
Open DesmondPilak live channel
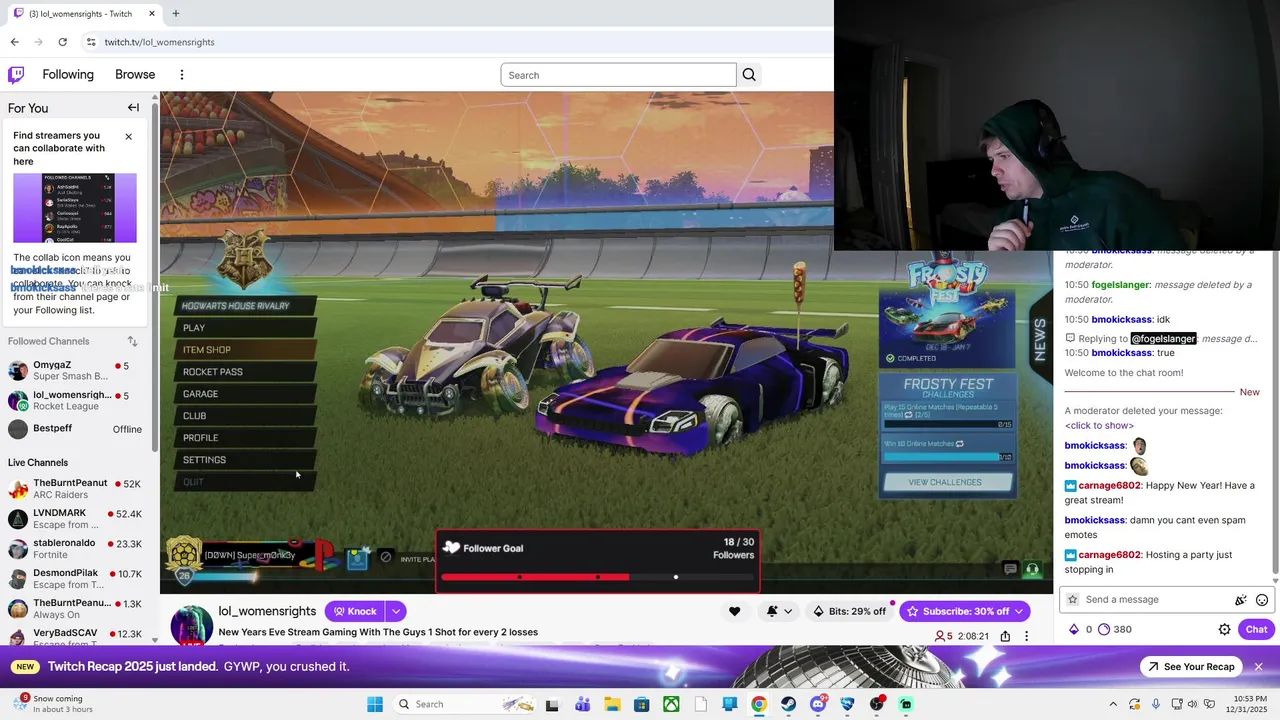[78, 579]
